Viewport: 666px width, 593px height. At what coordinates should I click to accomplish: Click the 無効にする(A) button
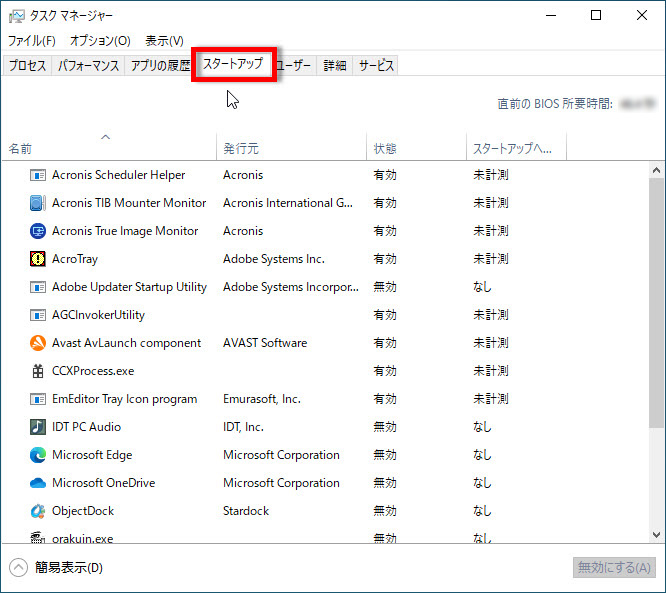(614, 568)
